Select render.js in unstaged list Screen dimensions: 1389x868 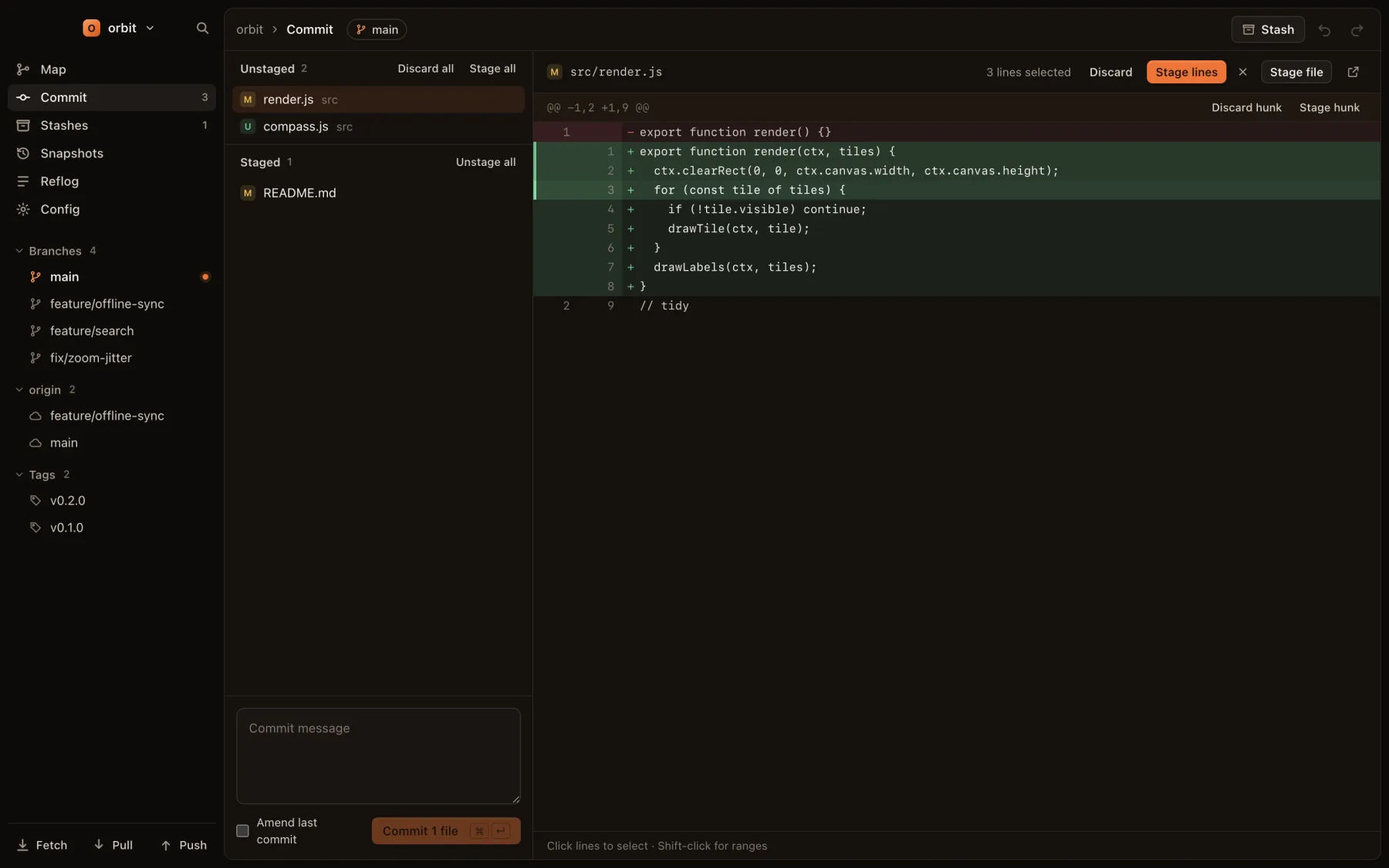click(378, 100)
